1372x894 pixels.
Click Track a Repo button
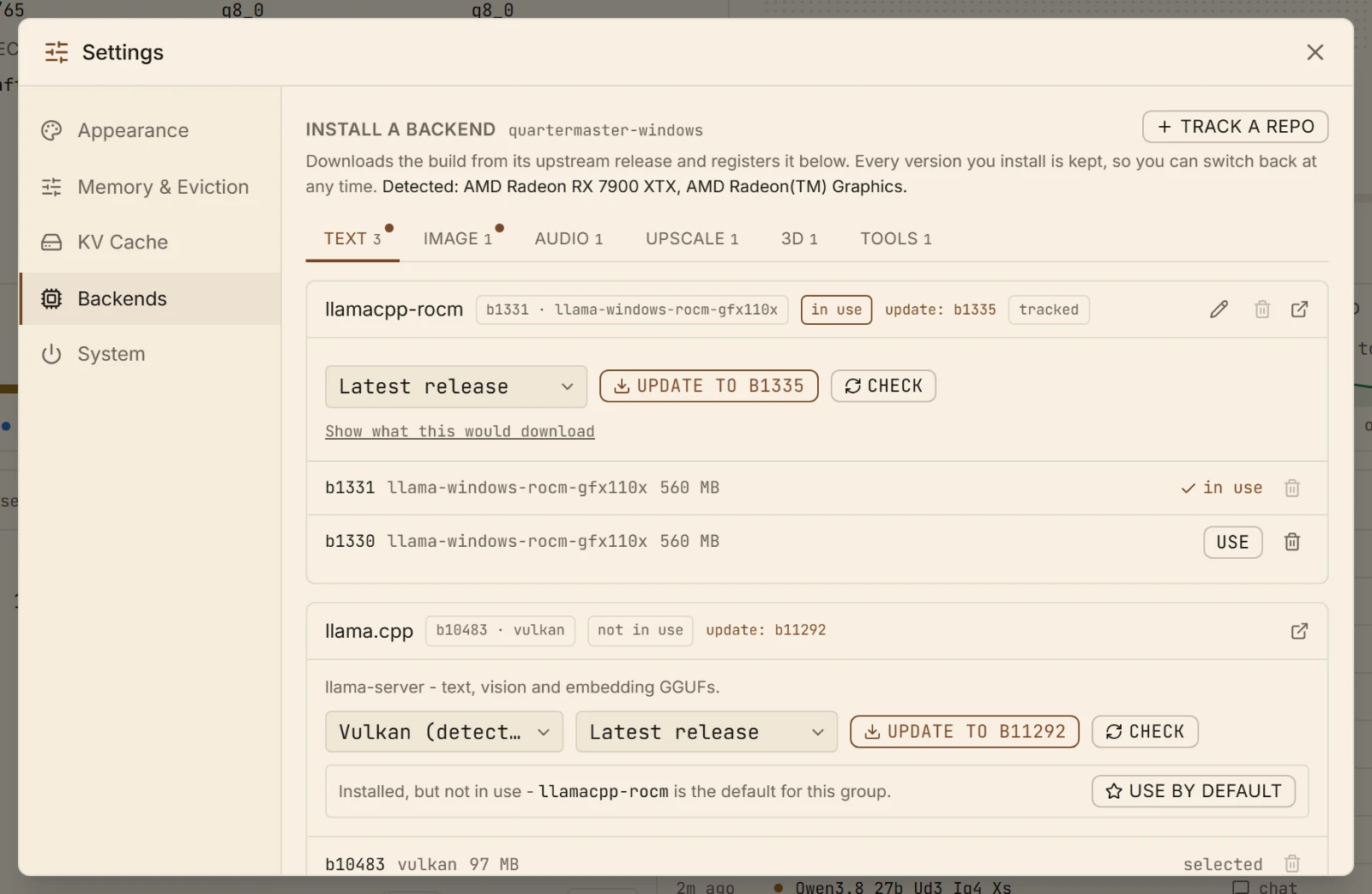pos(1235,127)
